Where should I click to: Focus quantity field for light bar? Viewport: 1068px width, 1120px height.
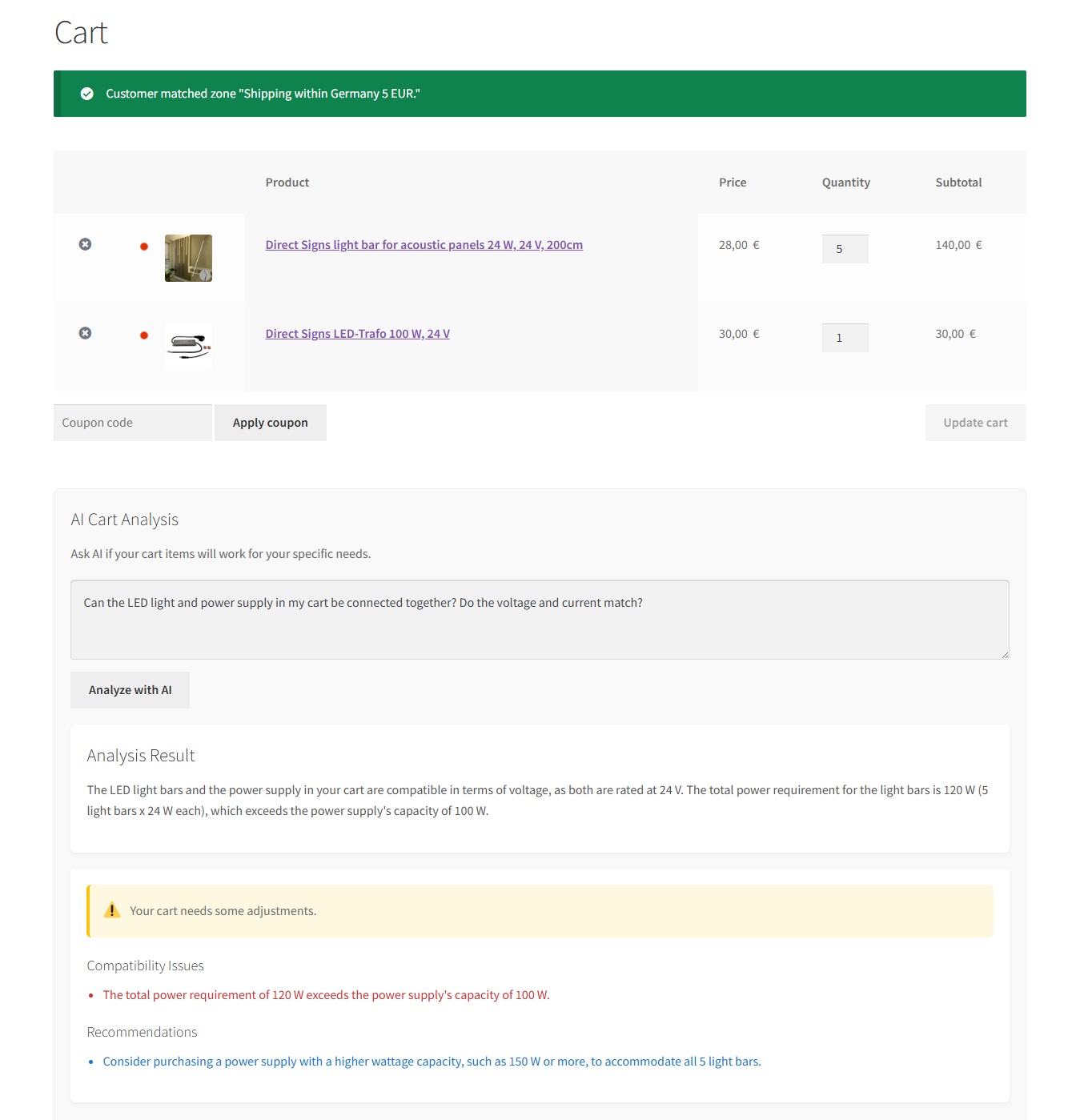(x=845, y=249)
